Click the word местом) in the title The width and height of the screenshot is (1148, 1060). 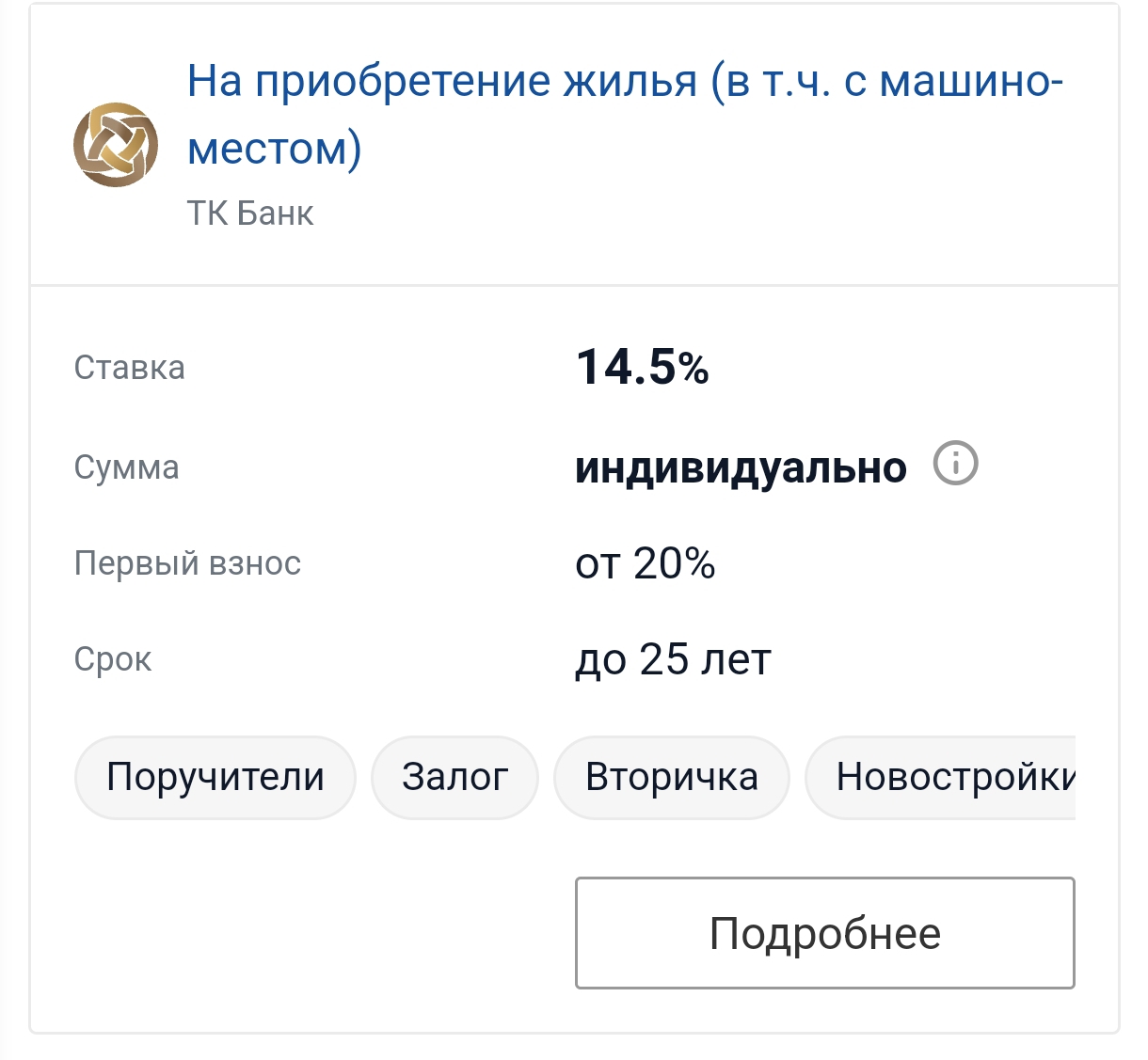tap(274, 149)
